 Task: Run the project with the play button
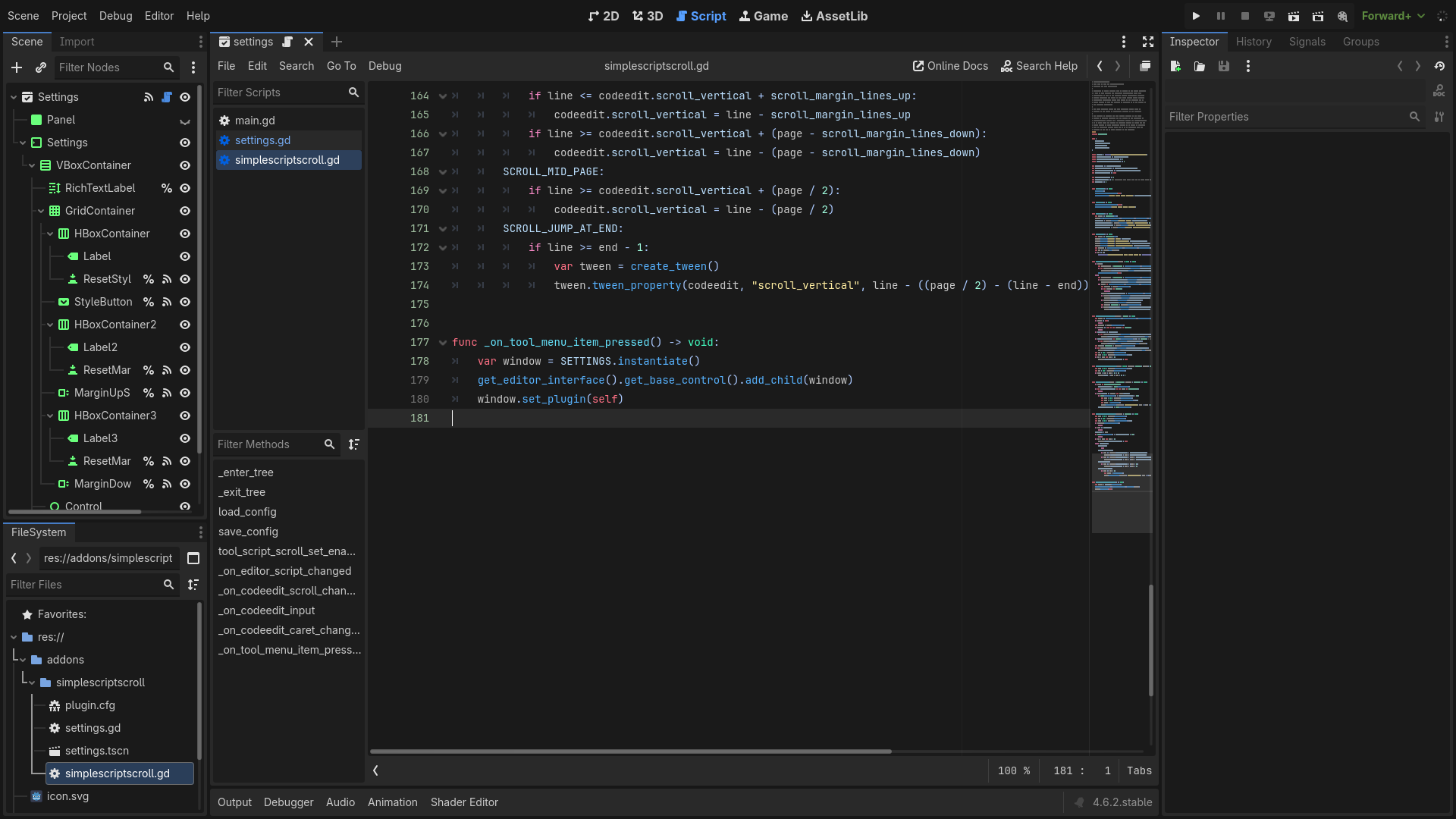(1196, 16)
